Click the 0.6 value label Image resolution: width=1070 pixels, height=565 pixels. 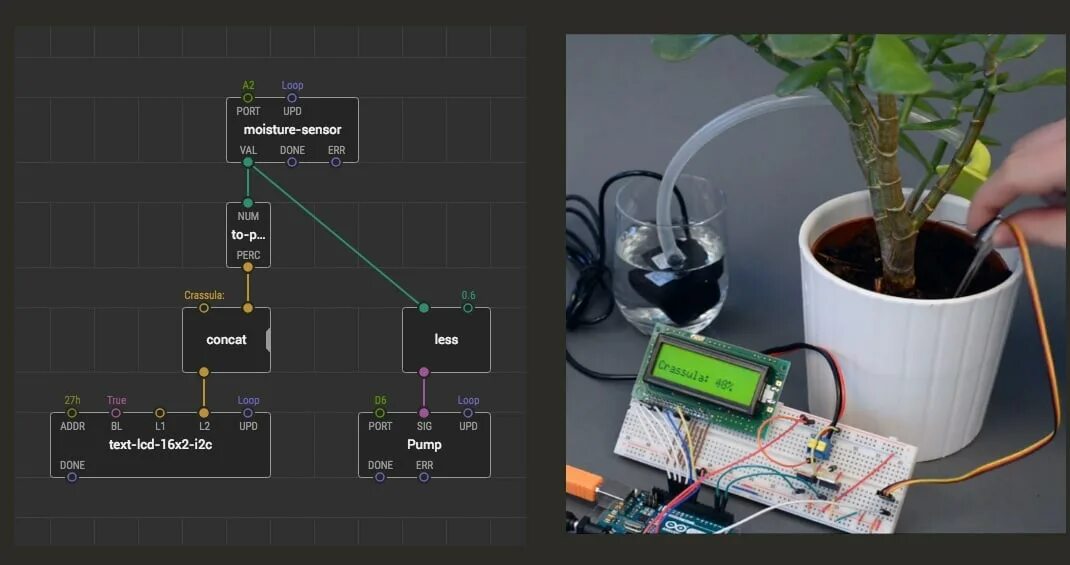468,295
